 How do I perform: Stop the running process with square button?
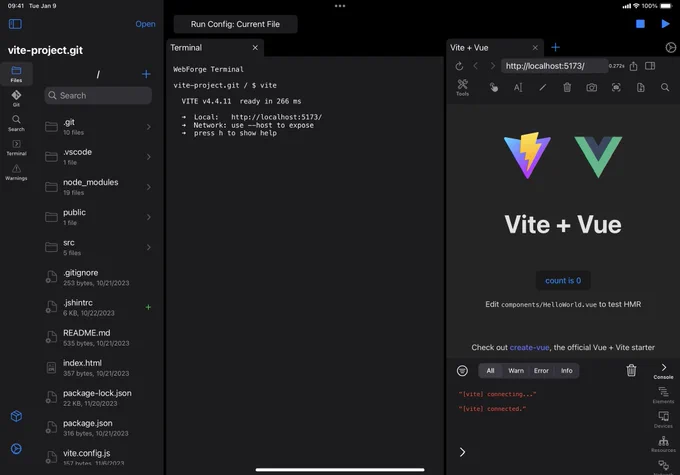point(640,24)
